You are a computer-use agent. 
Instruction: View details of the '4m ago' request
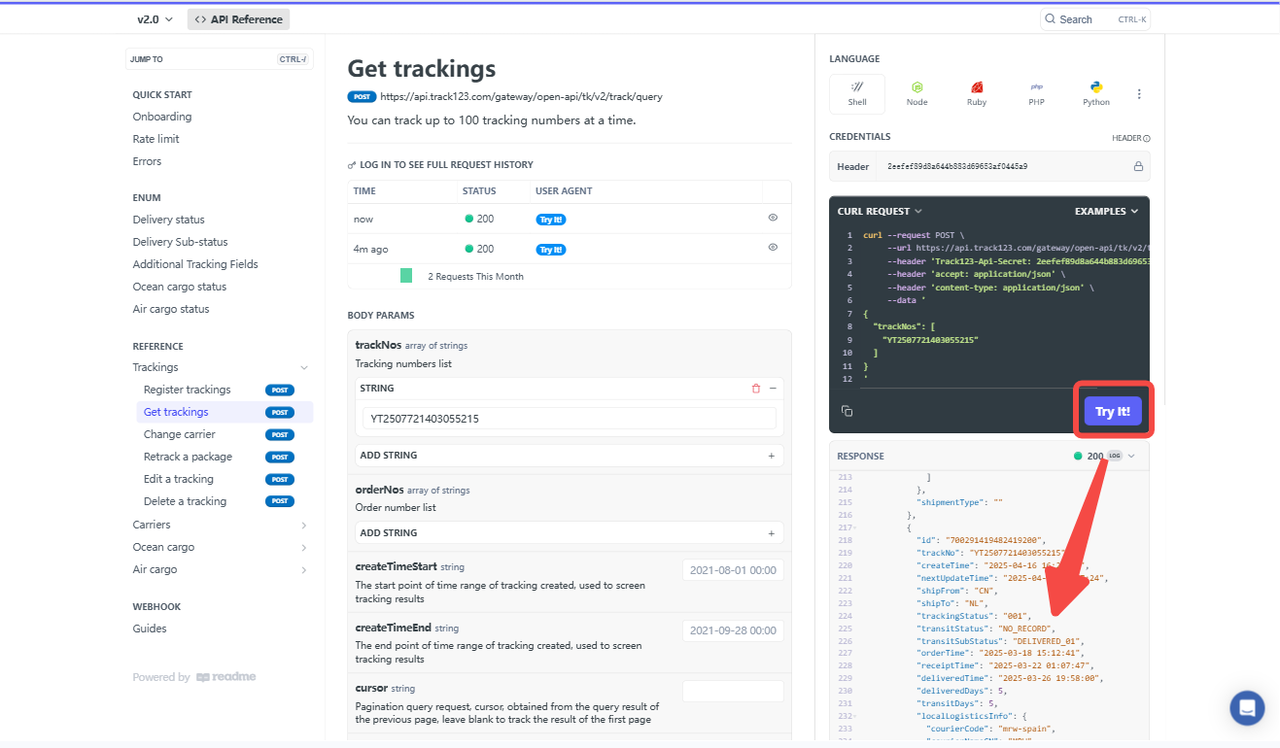point(773,247)
